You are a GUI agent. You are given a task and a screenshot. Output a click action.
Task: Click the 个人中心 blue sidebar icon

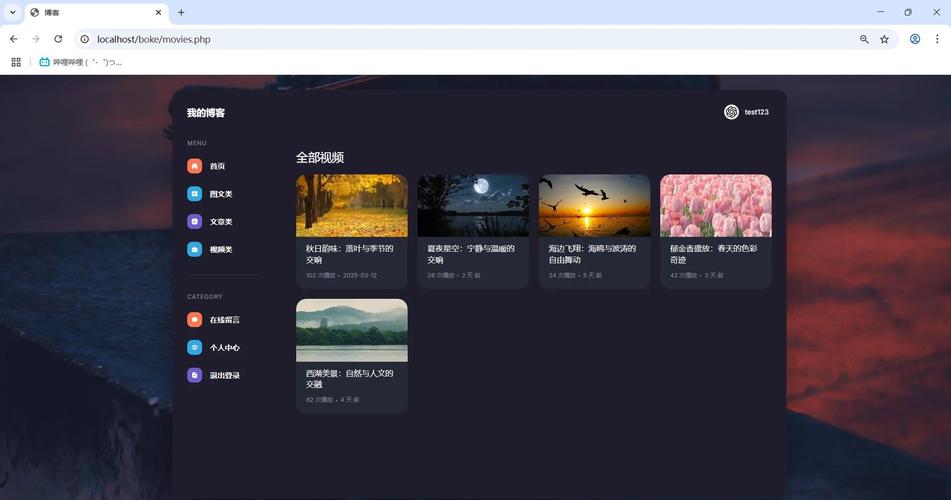[x=194, y=347]
